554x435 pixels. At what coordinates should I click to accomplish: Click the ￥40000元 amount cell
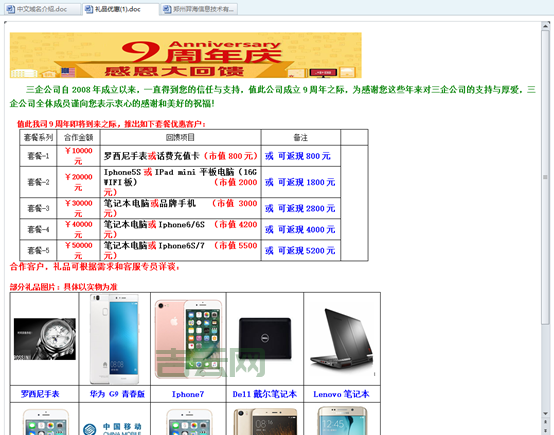click(x=78, y=229)
